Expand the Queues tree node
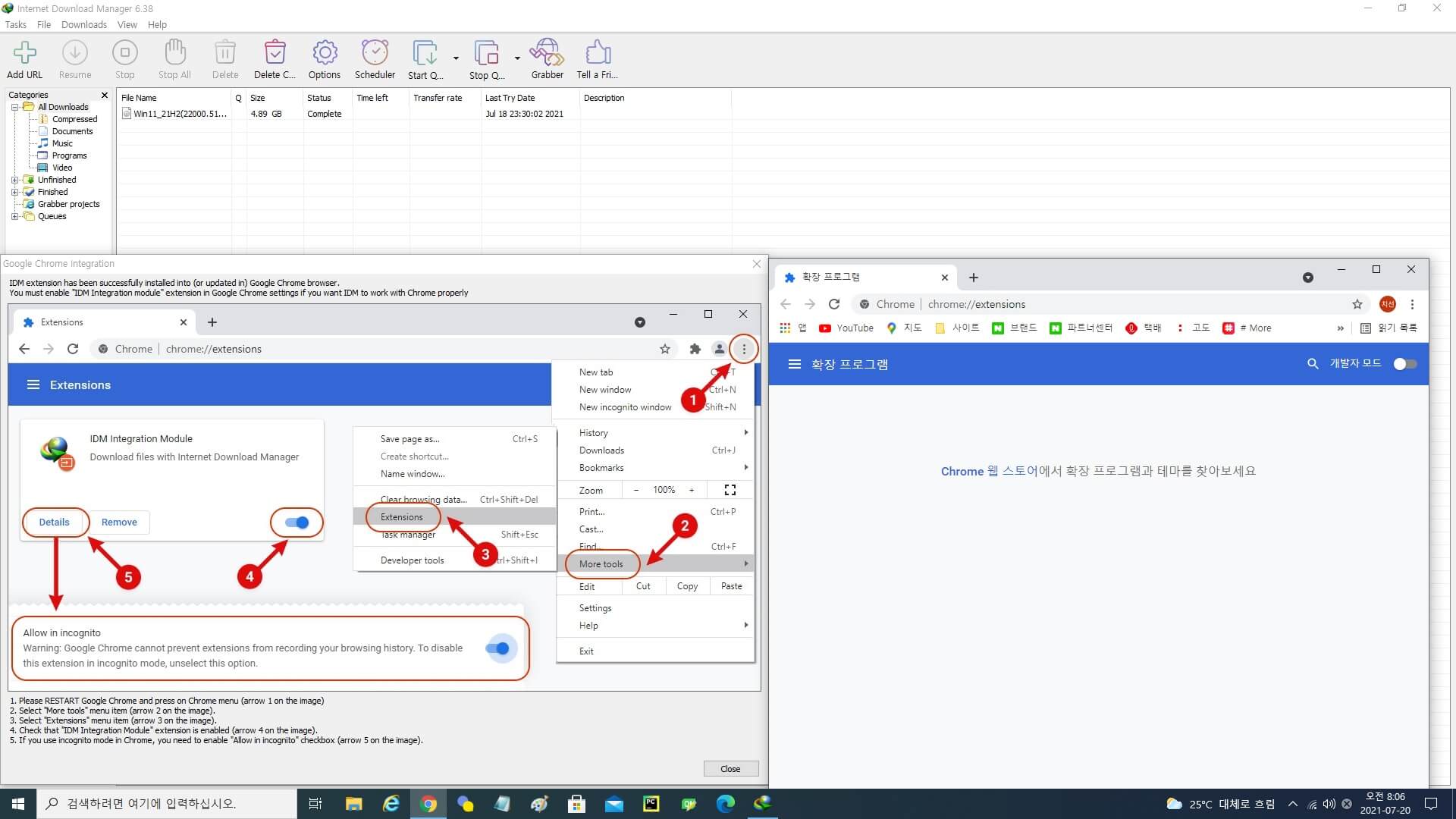The width and height of the screenshot is (1456, 819). click(x=14, y=216)
